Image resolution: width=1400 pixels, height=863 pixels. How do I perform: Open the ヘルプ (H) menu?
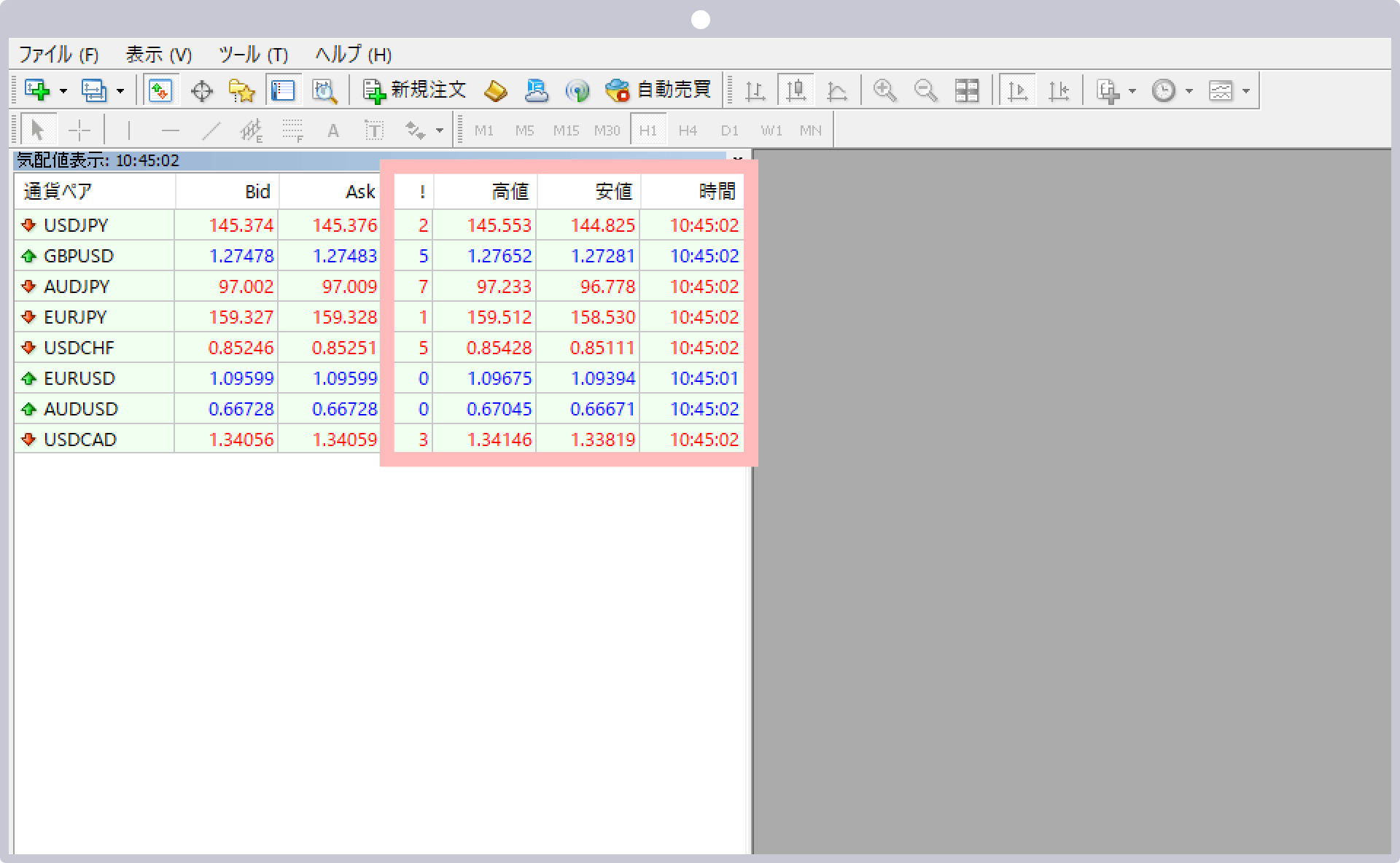[353, 55]
